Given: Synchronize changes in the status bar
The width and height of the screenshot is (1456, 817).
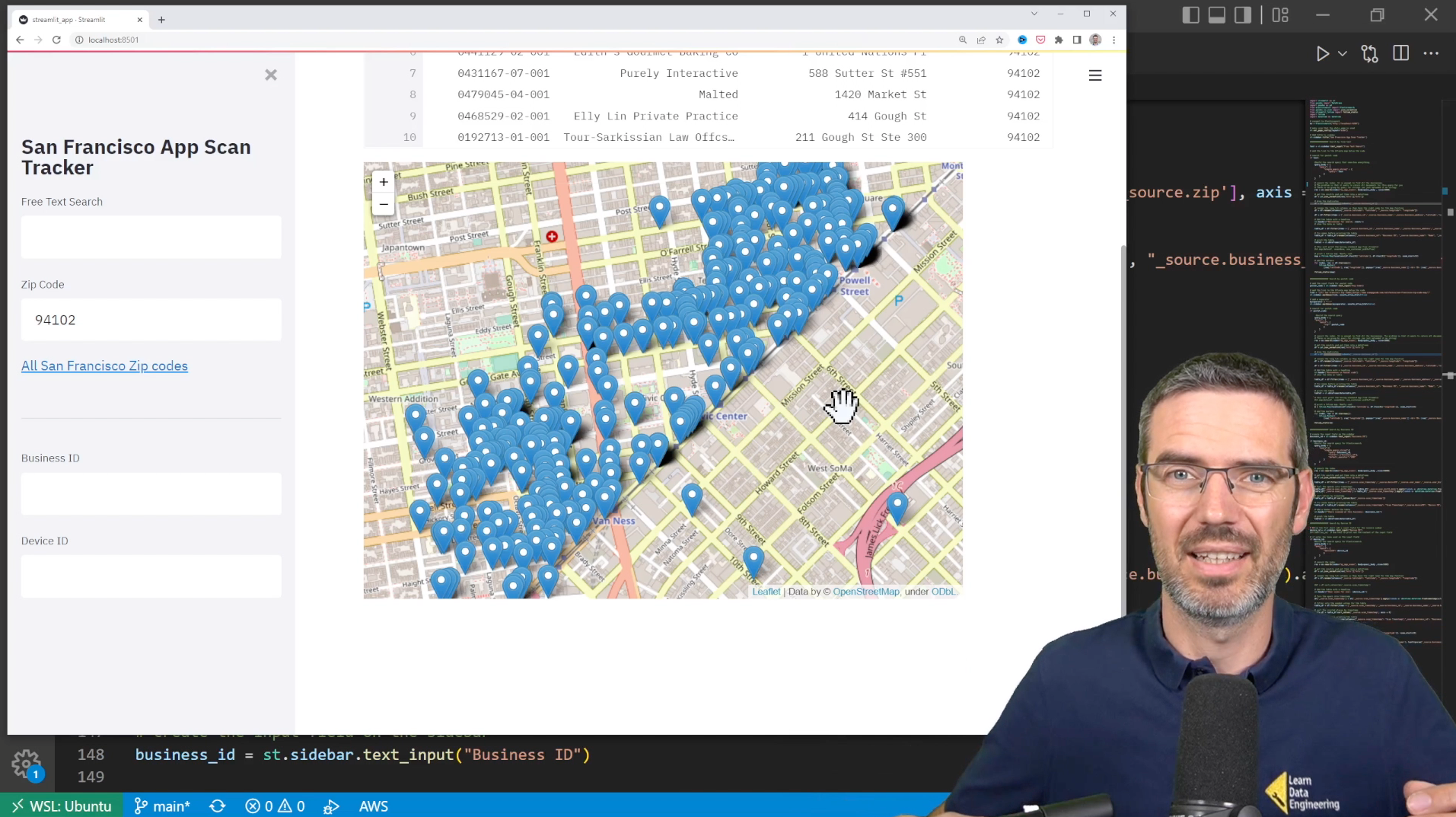Looking at the screenshot, I should [x=218, y=806].
